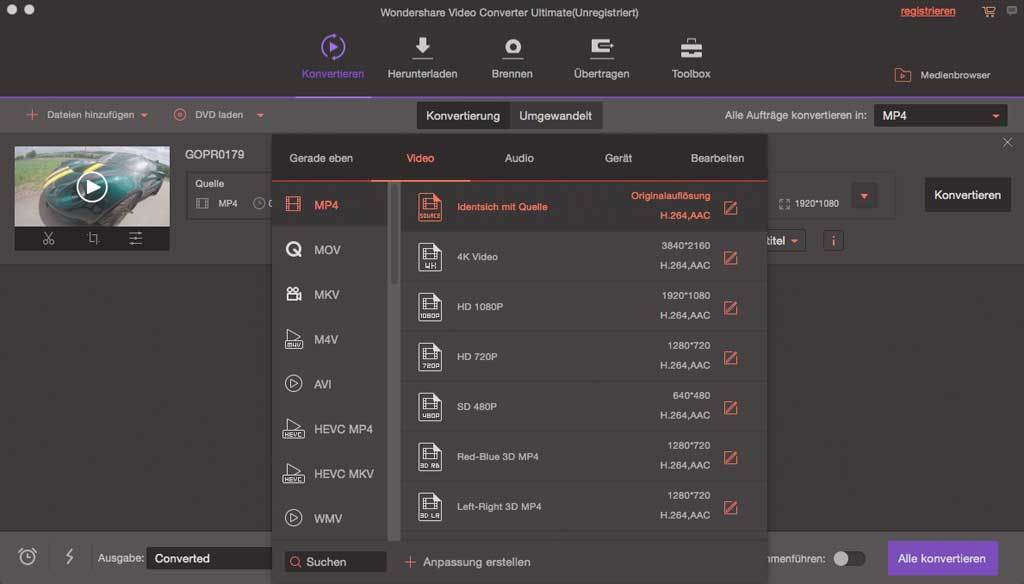Edit the Left-Right 3D MP4 preset settings
1024x584 pixels.
[x=731, y=508]
